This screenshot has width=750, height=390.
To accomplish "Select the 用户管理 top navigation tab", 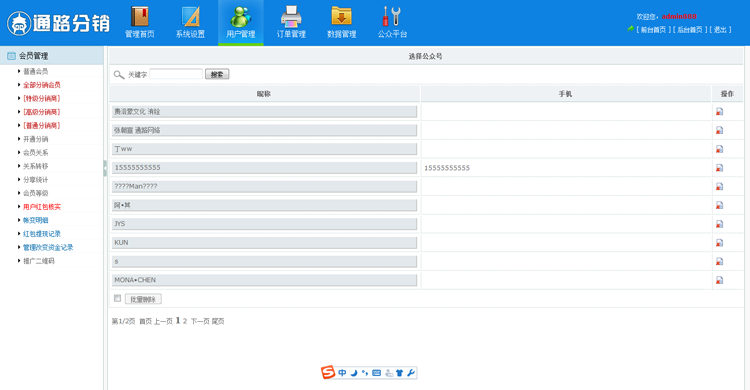I will click(241, 22).
